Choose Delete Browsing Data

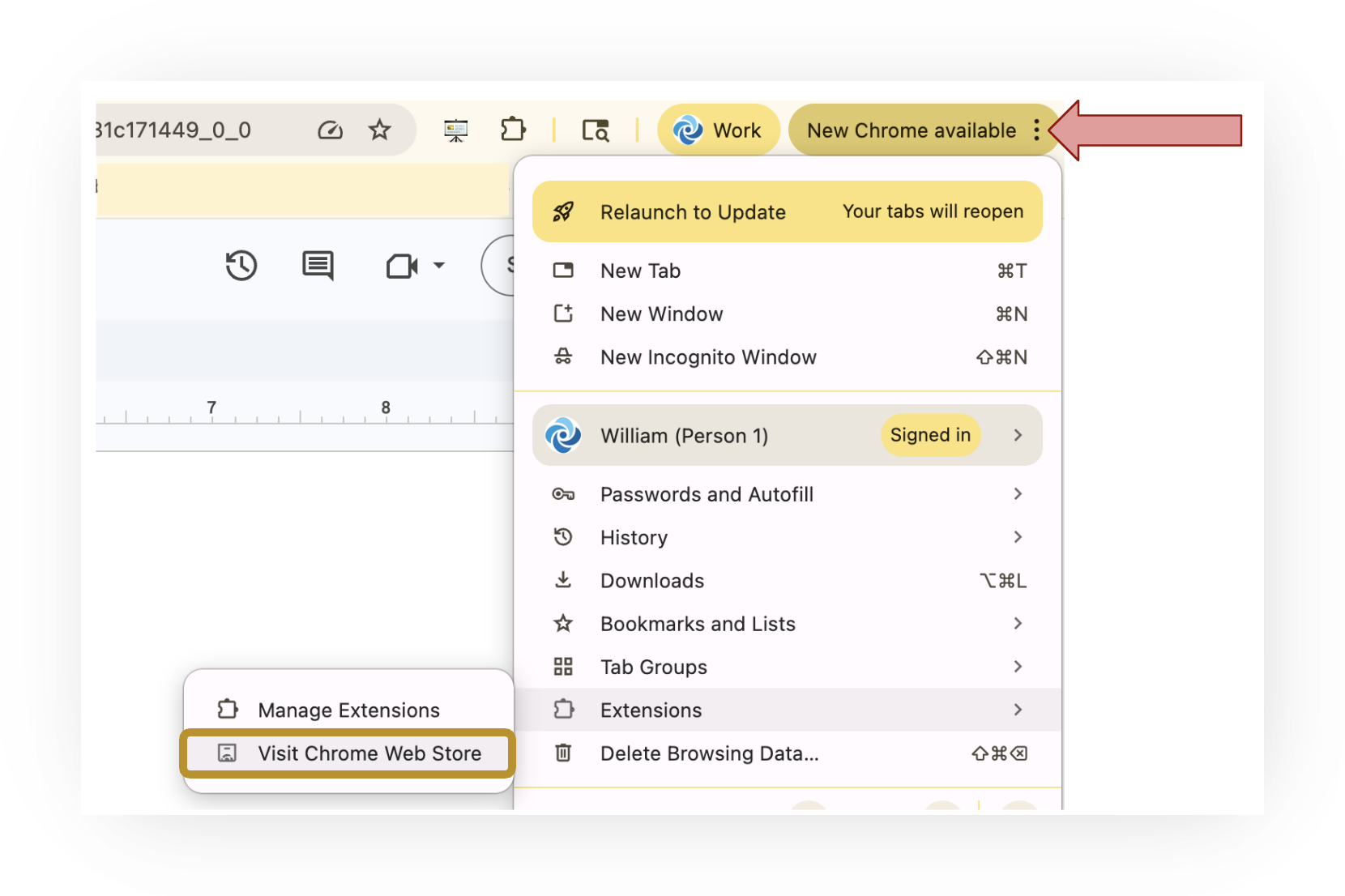788,753
